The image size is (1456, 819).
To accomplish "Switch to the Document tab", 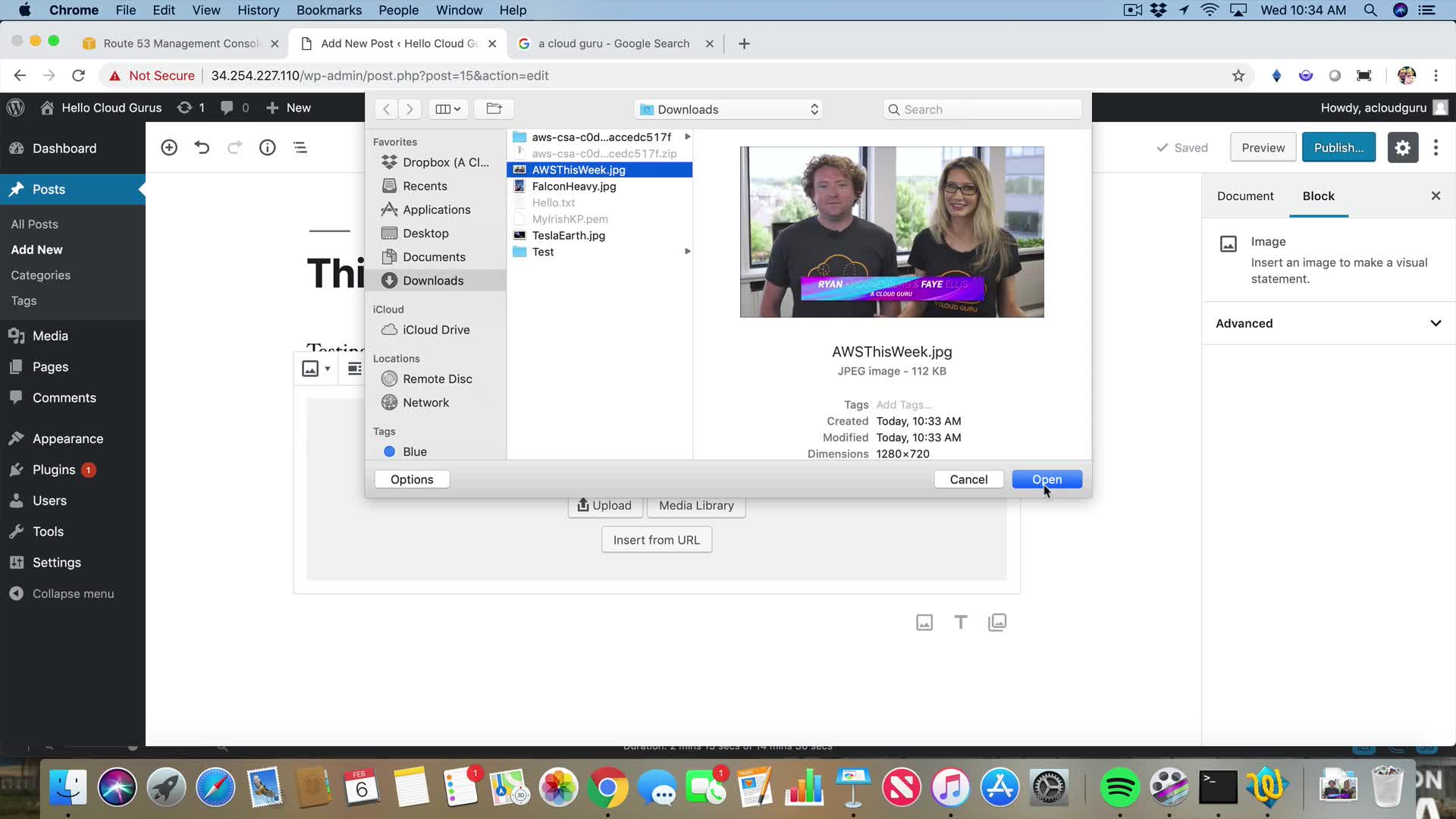I will click(1244, 196).
